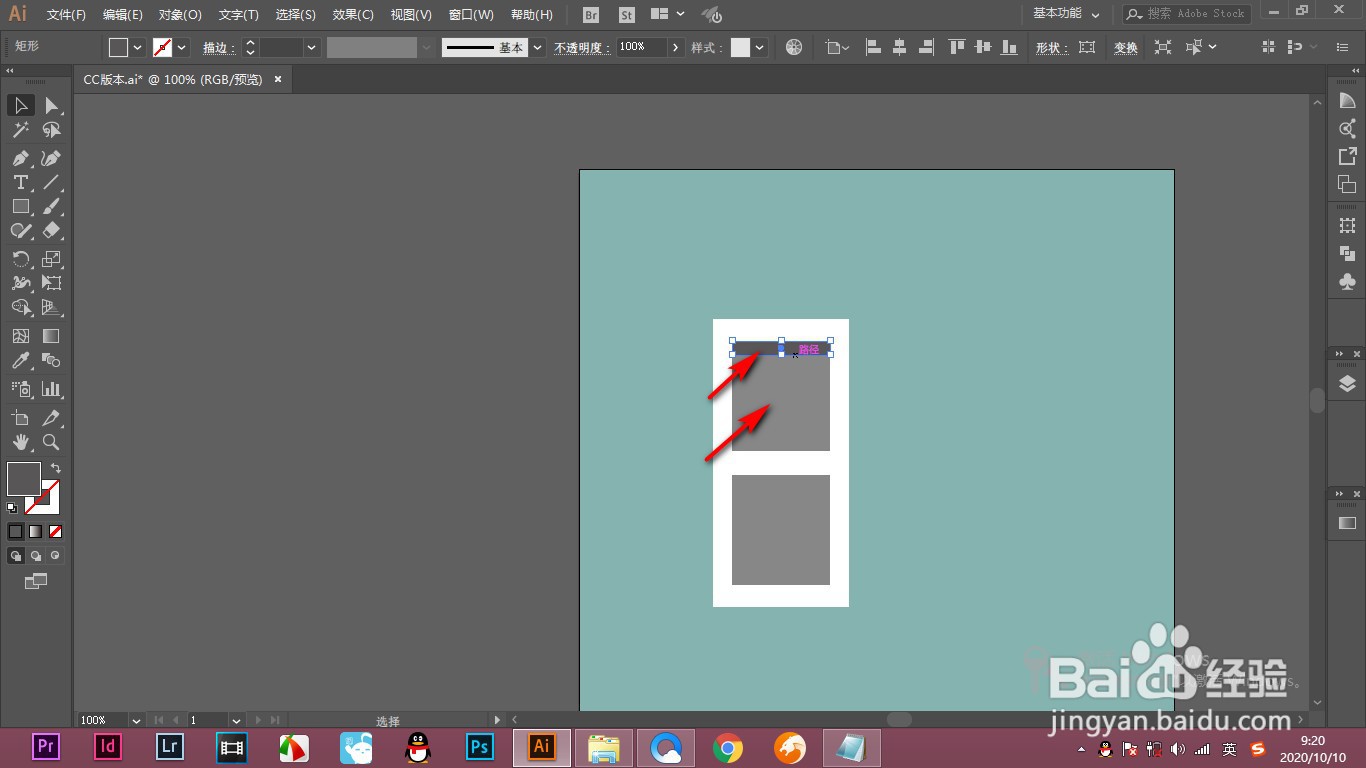Select the Hand tool
The image size is (1366, 768).
coord(20,442)
